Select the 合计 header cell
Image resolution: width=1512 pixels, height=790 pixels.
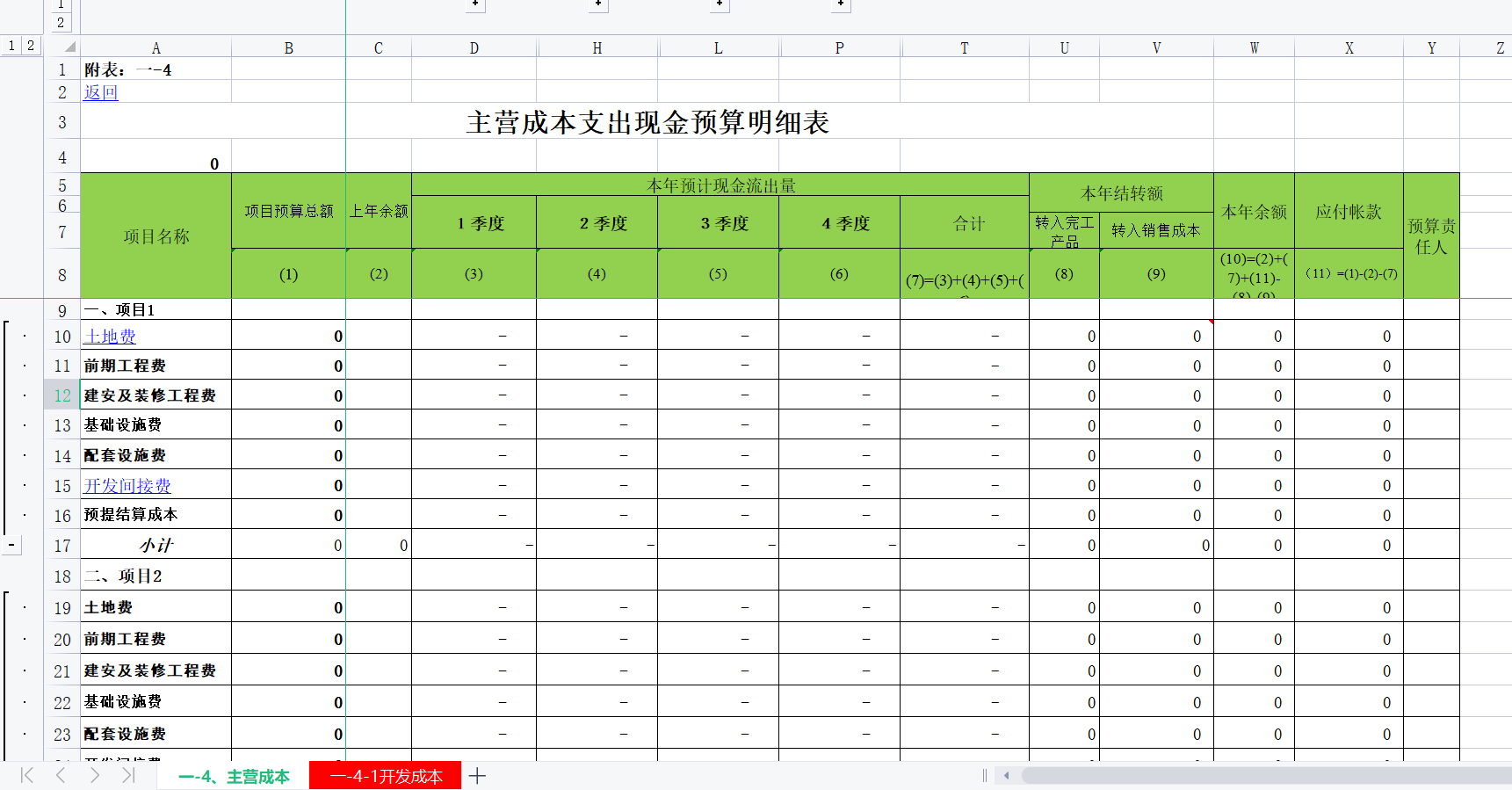click(x=965, y=223)
